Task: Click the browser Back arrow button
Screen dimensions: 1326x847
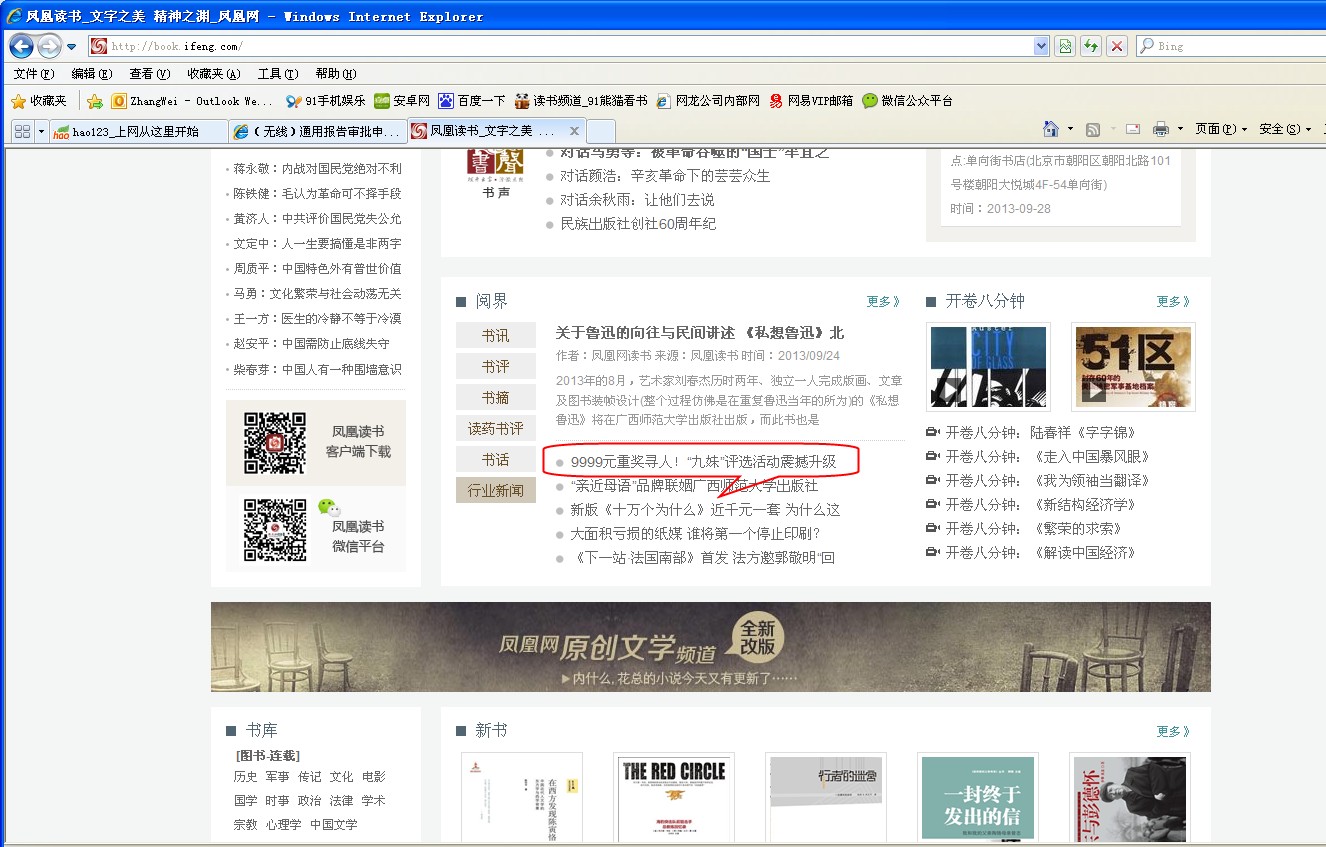Action: (22, 46)
